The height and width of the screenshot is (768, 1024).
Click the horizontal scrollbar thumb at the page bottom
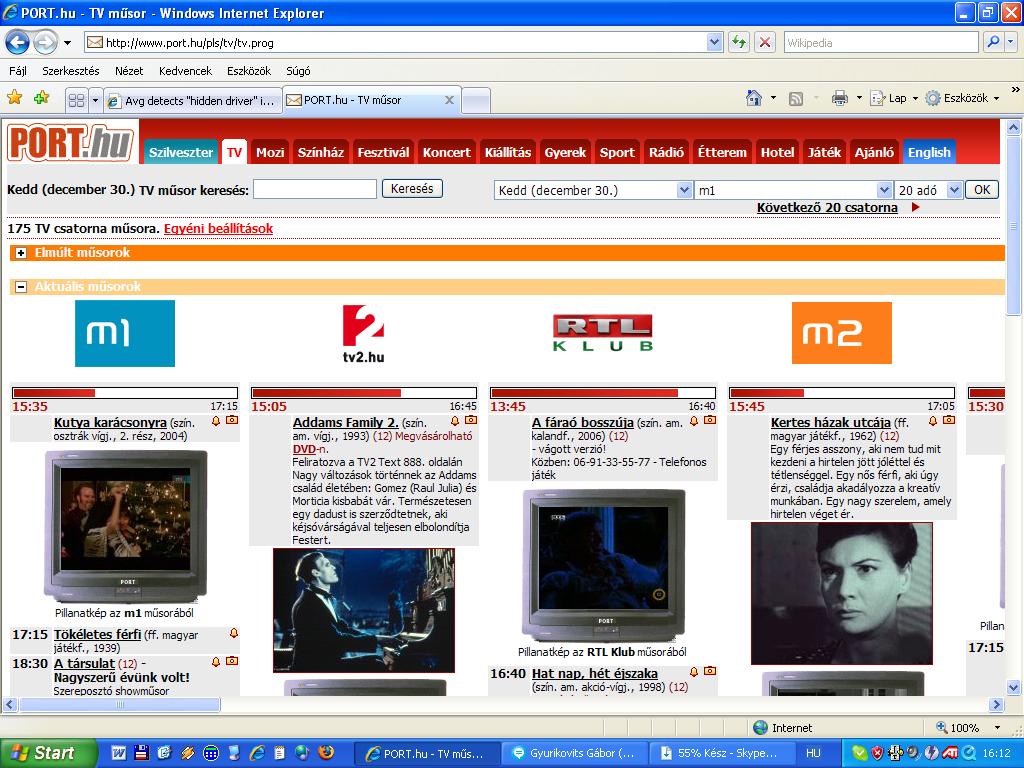click(x=120, y=705)
